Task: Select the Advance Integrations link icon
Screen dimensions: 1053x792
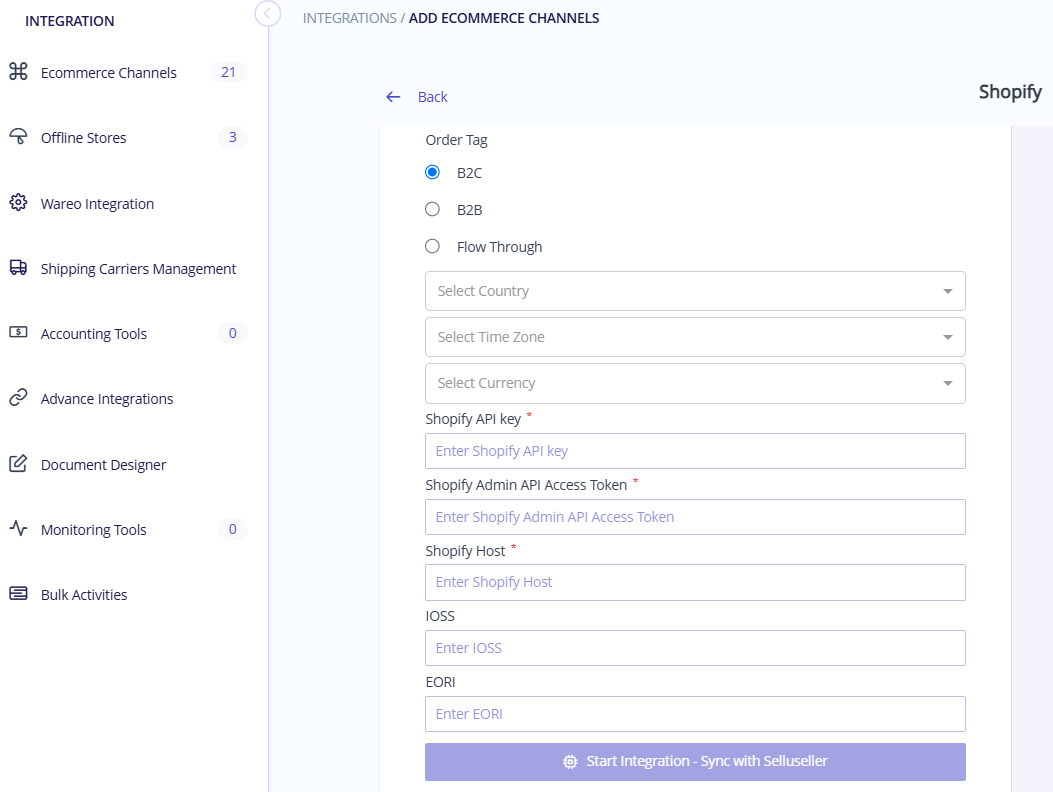Action: pos(17,398)
